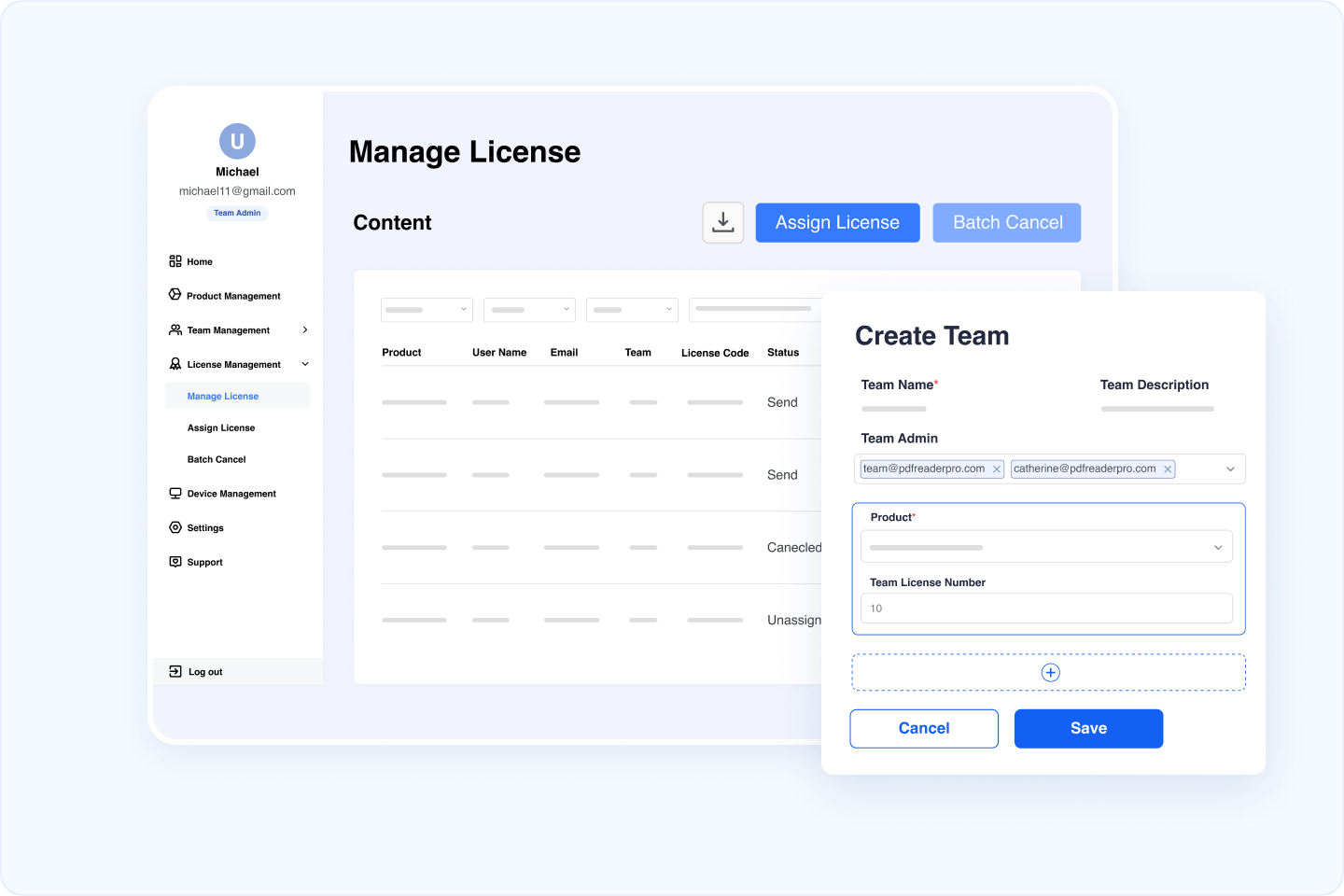
Task: Select Batch Cancel in the sidebar
Action: (x=217, y=459)
